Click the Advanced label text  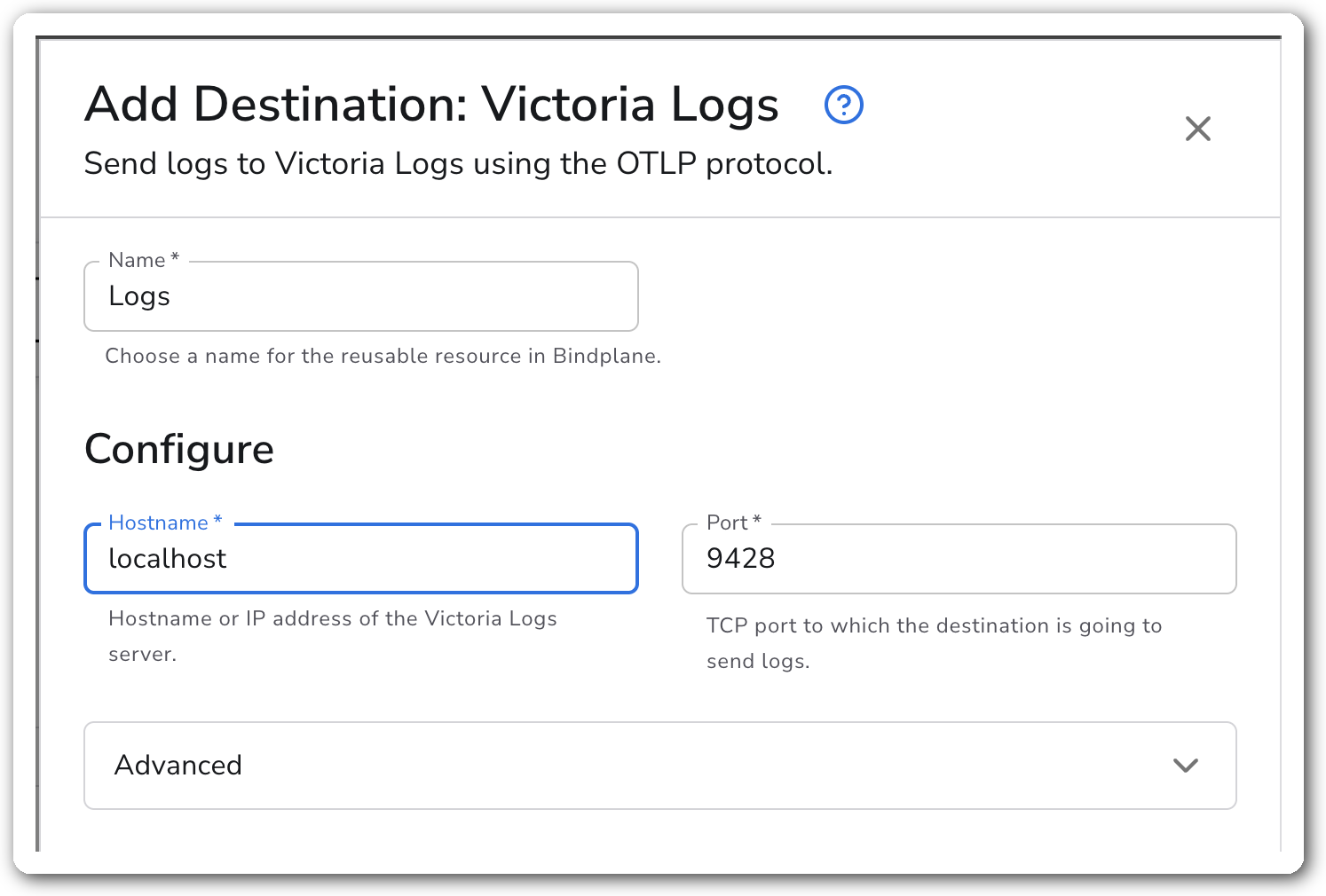178,766
